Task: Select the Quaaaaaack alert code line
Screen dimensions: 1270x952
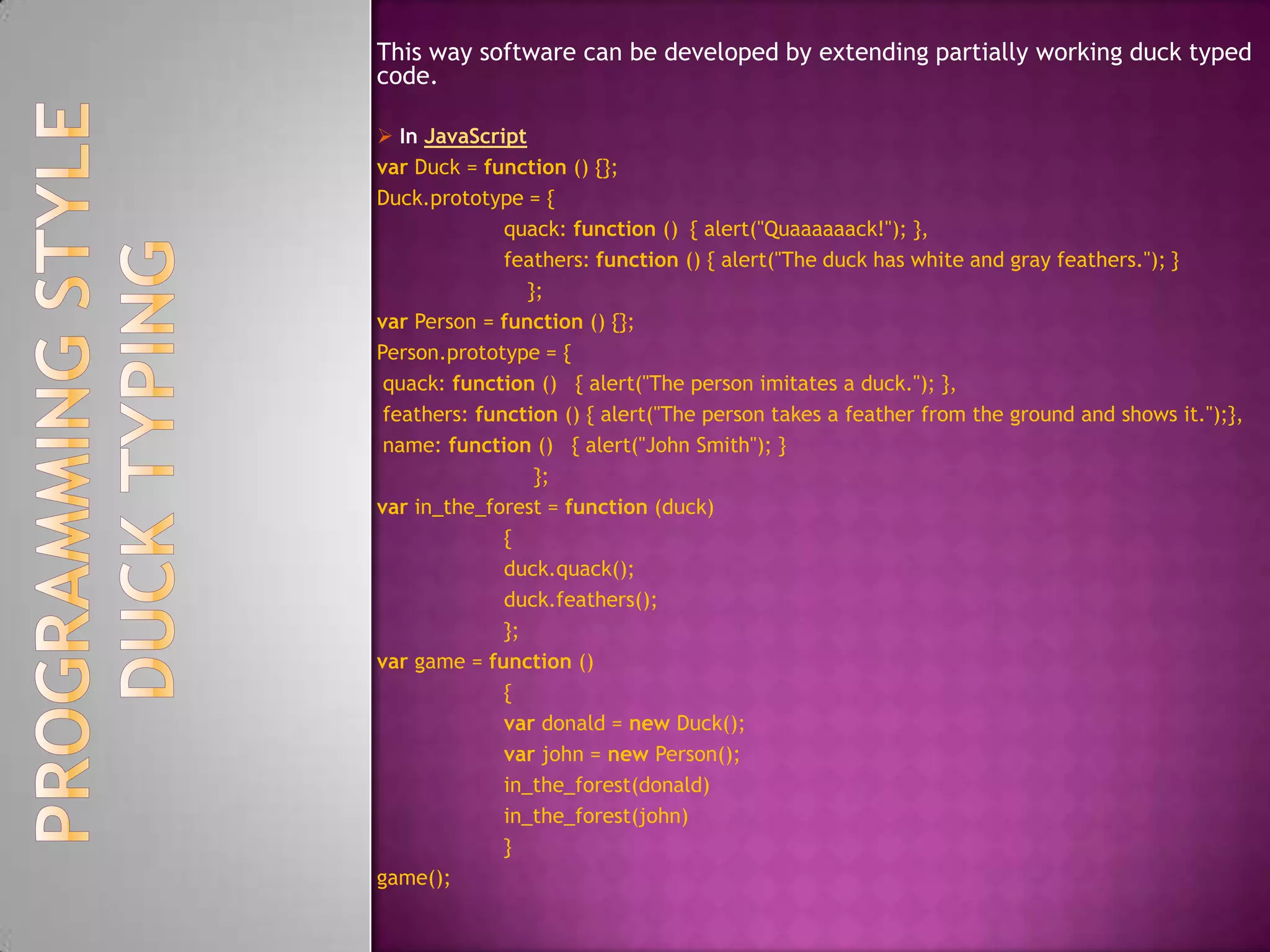Action: (714, 229)
